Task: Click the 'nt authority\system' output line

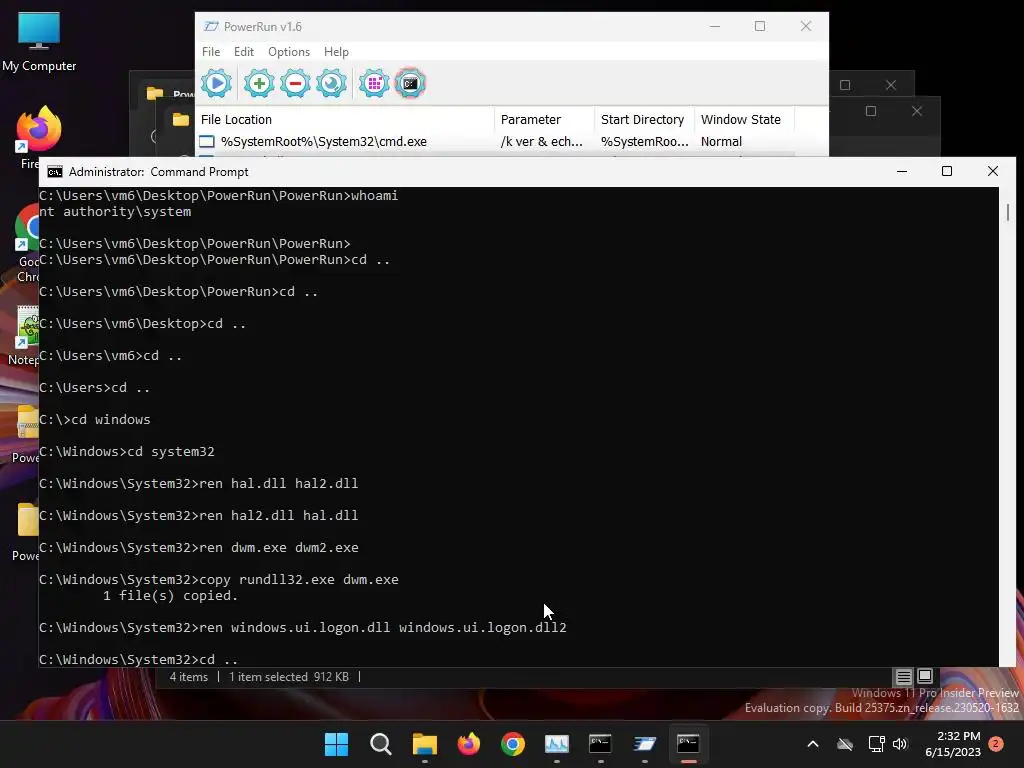Action: [115, 212]
